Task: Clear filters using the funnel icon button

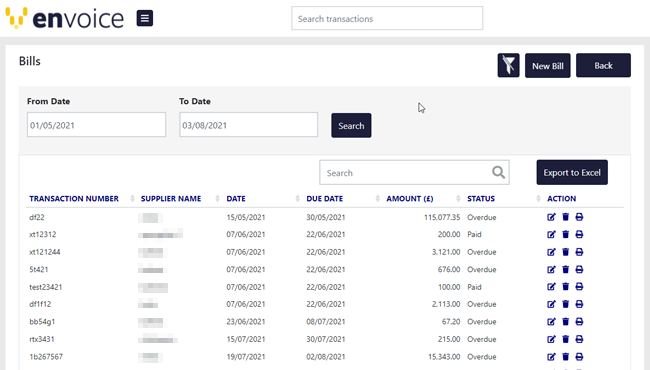Action: coord(508,65)
